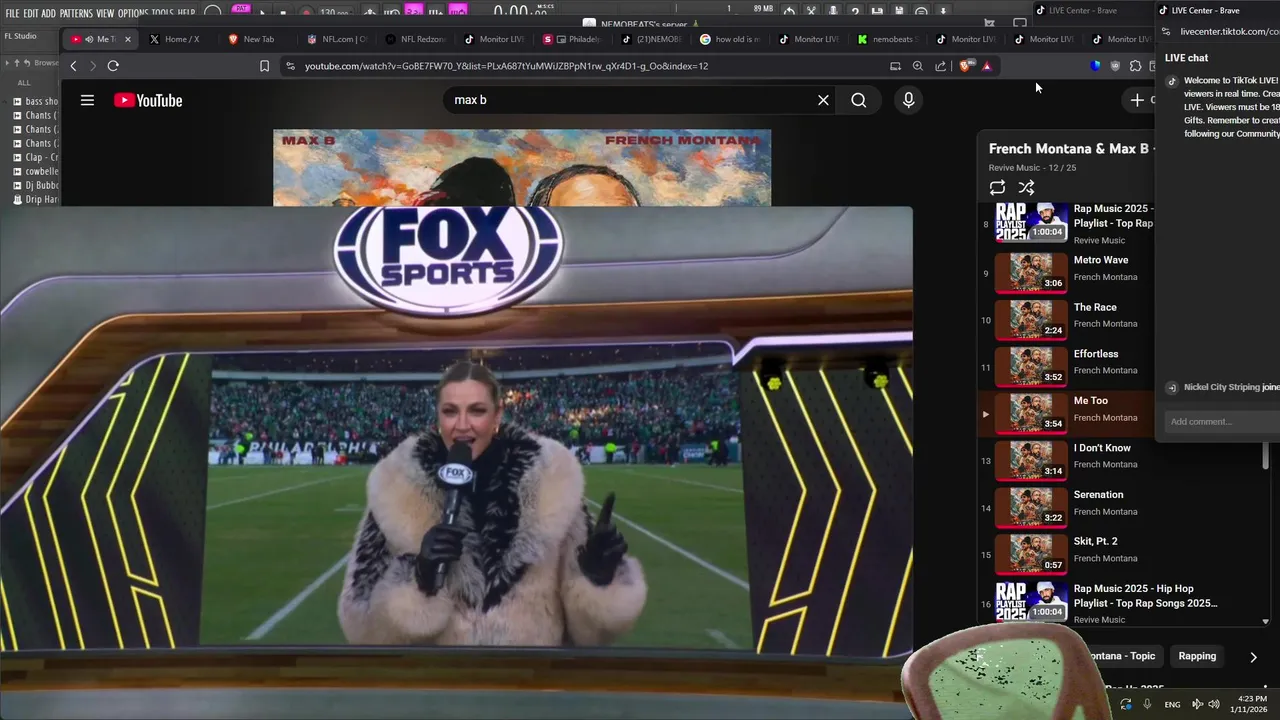Switch to the New Tab tab
Image resolution: width=1280 pixels, height=720 pixels.
[258, 39]
